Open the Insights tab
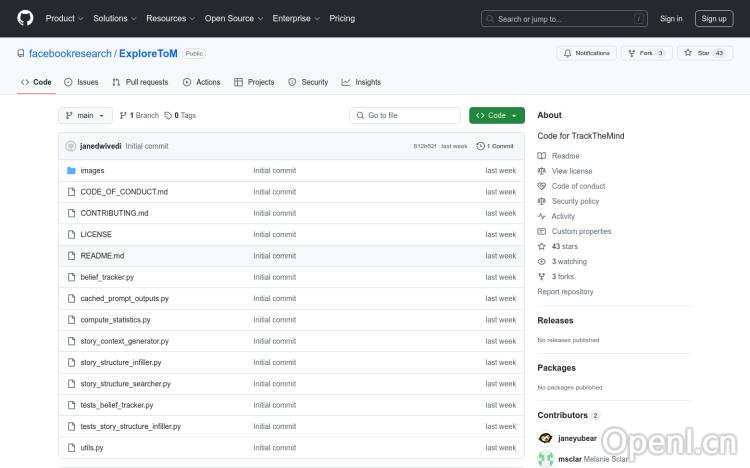The image size is (750, 468). [361, 82]
